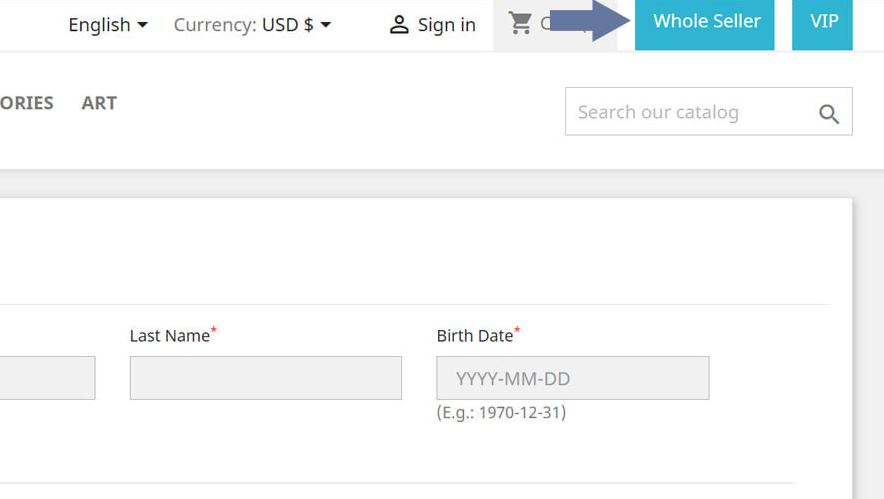The height and width of the screenshot is (499, 884).
Task: Click the Currency: label text
Action: pyautogui.click(x=215, y=25)
